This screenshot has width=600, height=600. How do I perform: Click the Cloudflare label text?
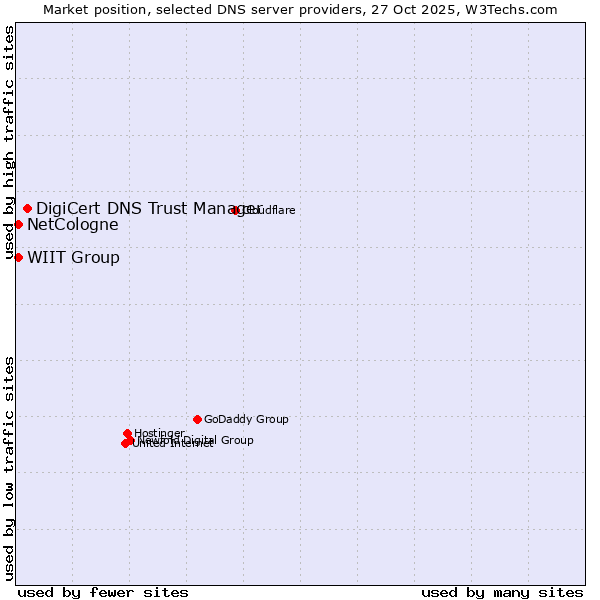(272, 211)
